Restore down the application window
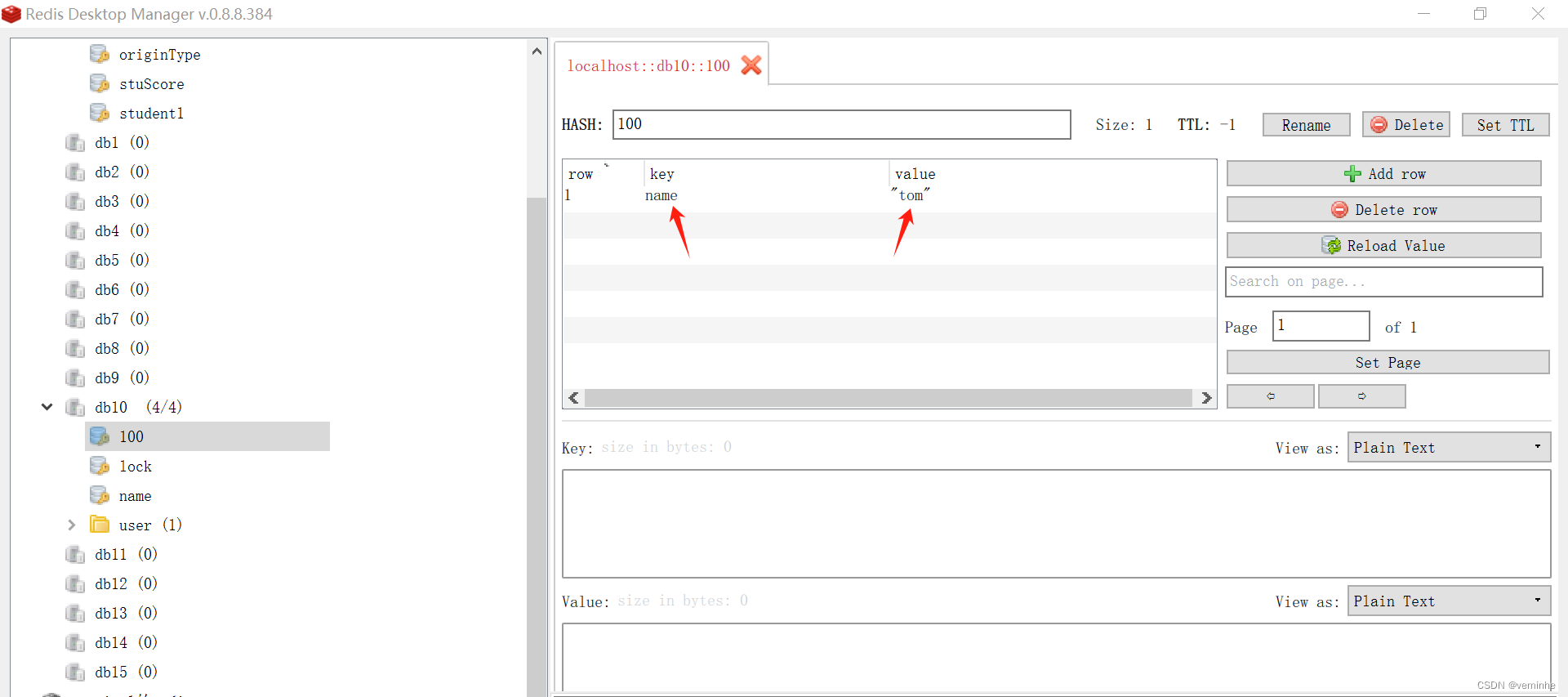 1481,14
